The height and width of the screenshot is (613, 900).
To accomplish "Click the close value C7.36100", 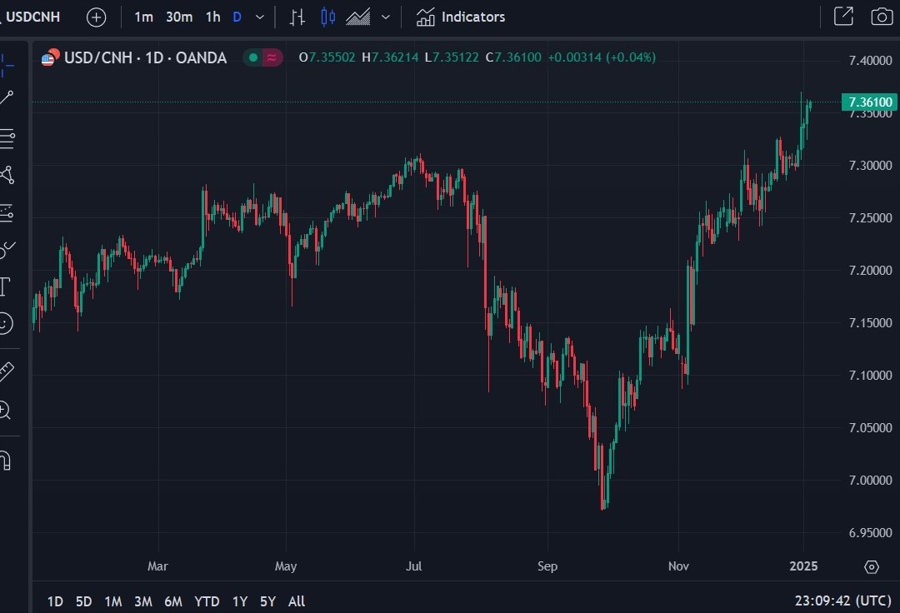I will coord(513,57).
